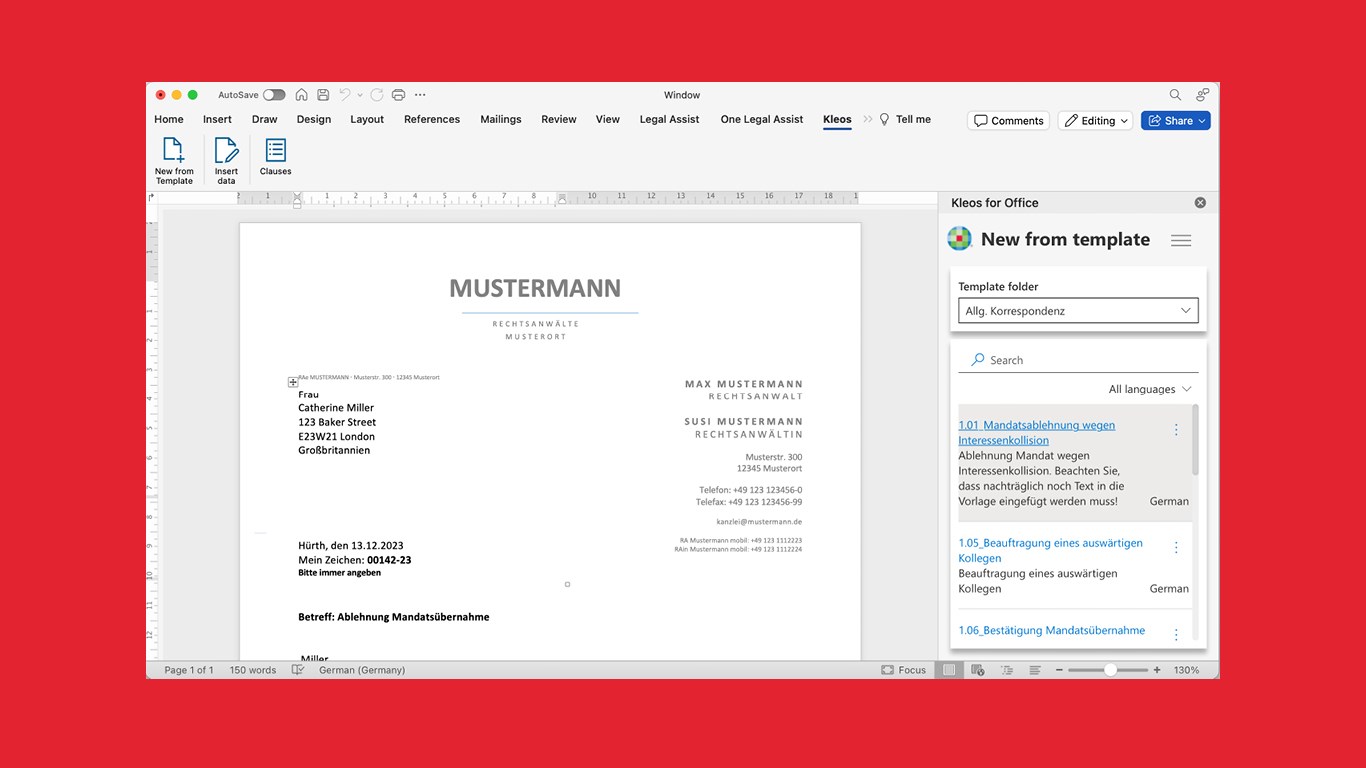This screenshot has height=768, width=1366.
Task: Toggle the AutoSave switch
Action: pos(274,95)
